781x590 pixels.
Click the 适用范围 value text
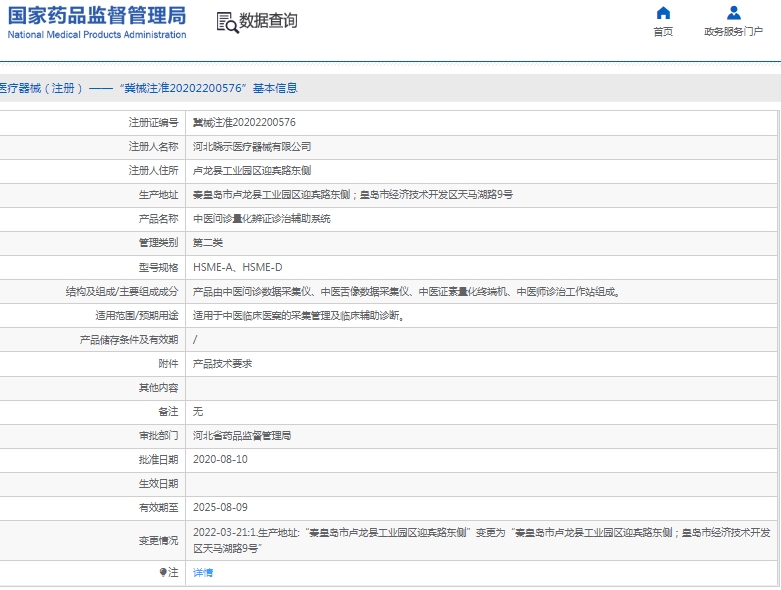tap(298, 316)
